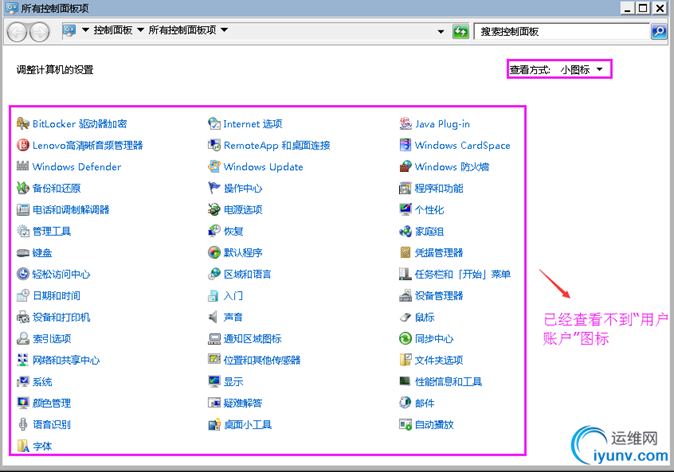Click the Java Plug-in icon
The image size is (674, 472).
click(405, 124)
